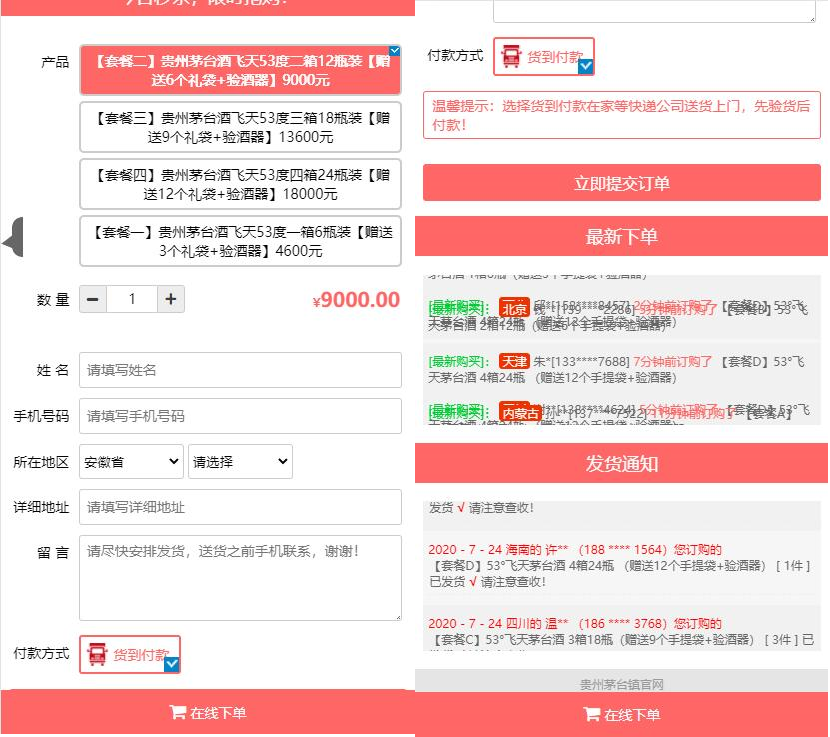The image size is (830, 737).
Task: Click the ¥9000.00 total price
Action: (356, 300)
